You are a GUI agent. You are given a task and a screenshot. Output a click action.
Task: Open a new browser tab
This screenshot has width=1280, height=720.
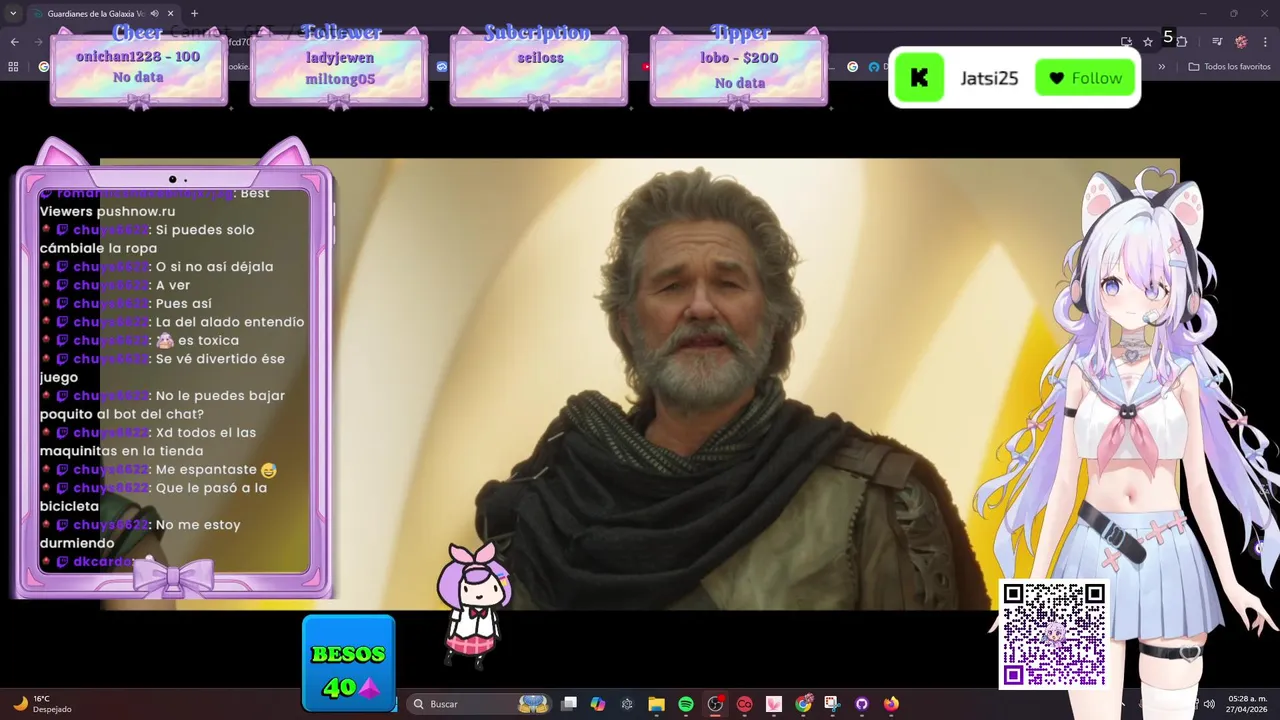tap(194, 14)
